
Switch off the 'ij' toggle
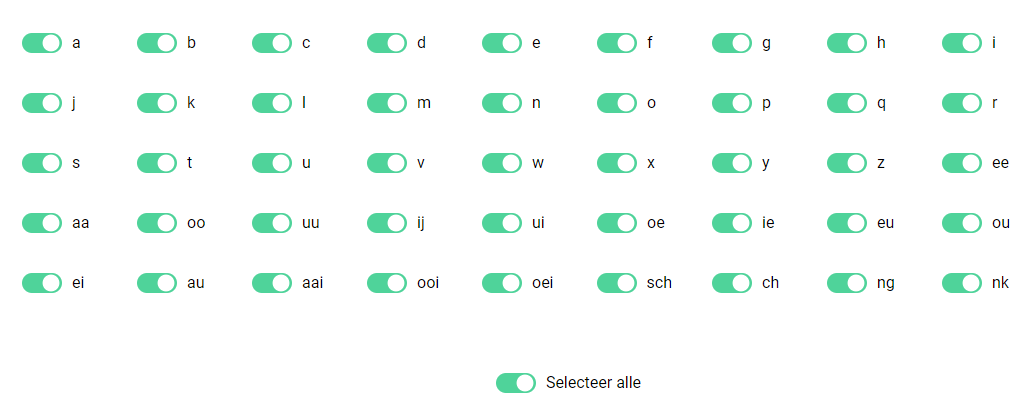(387, 222)
